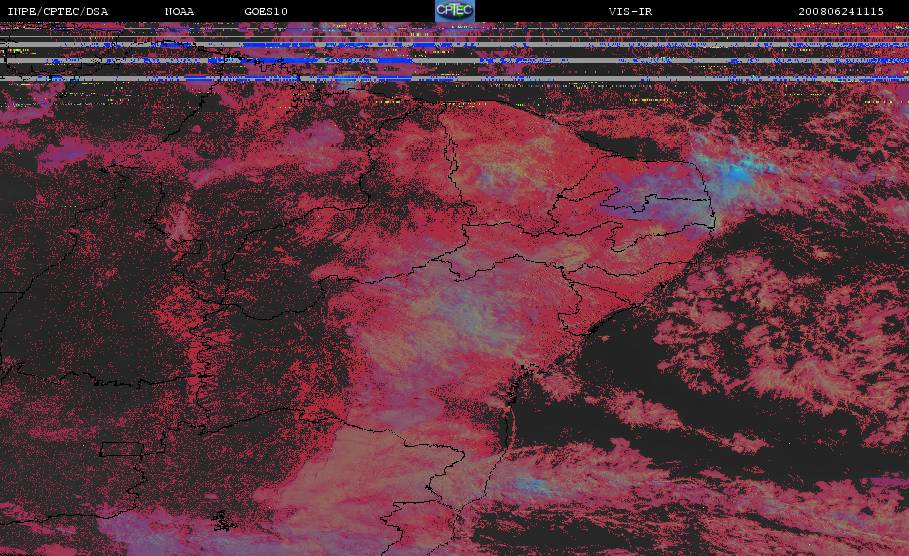
Task: Click the VIS-IR channel label
Action: click(630, 12)
